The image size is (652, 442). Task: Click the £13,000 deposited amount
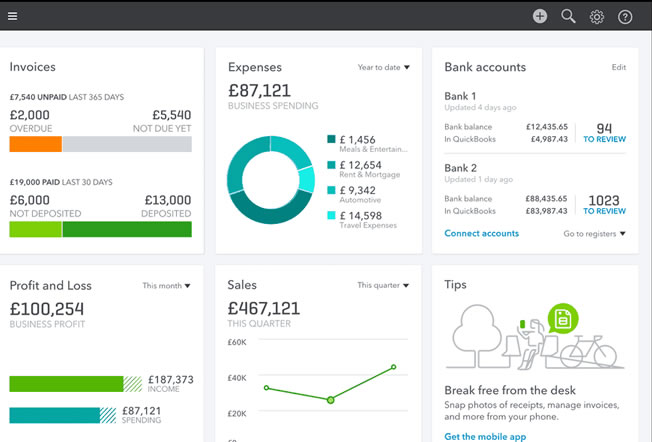click(x=168, y=200)
